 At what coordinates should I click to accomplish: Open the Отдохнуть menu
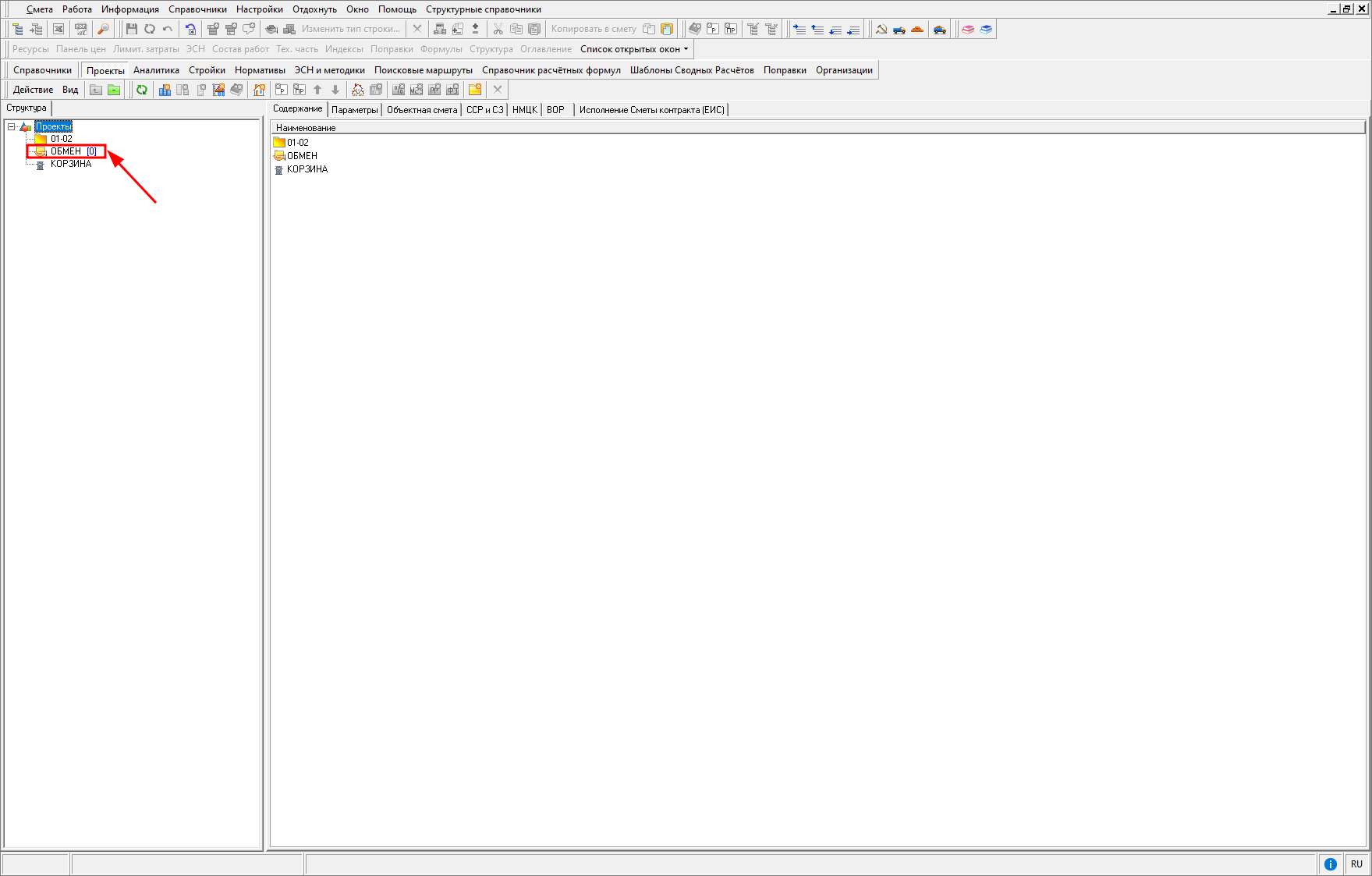point(315,9)
